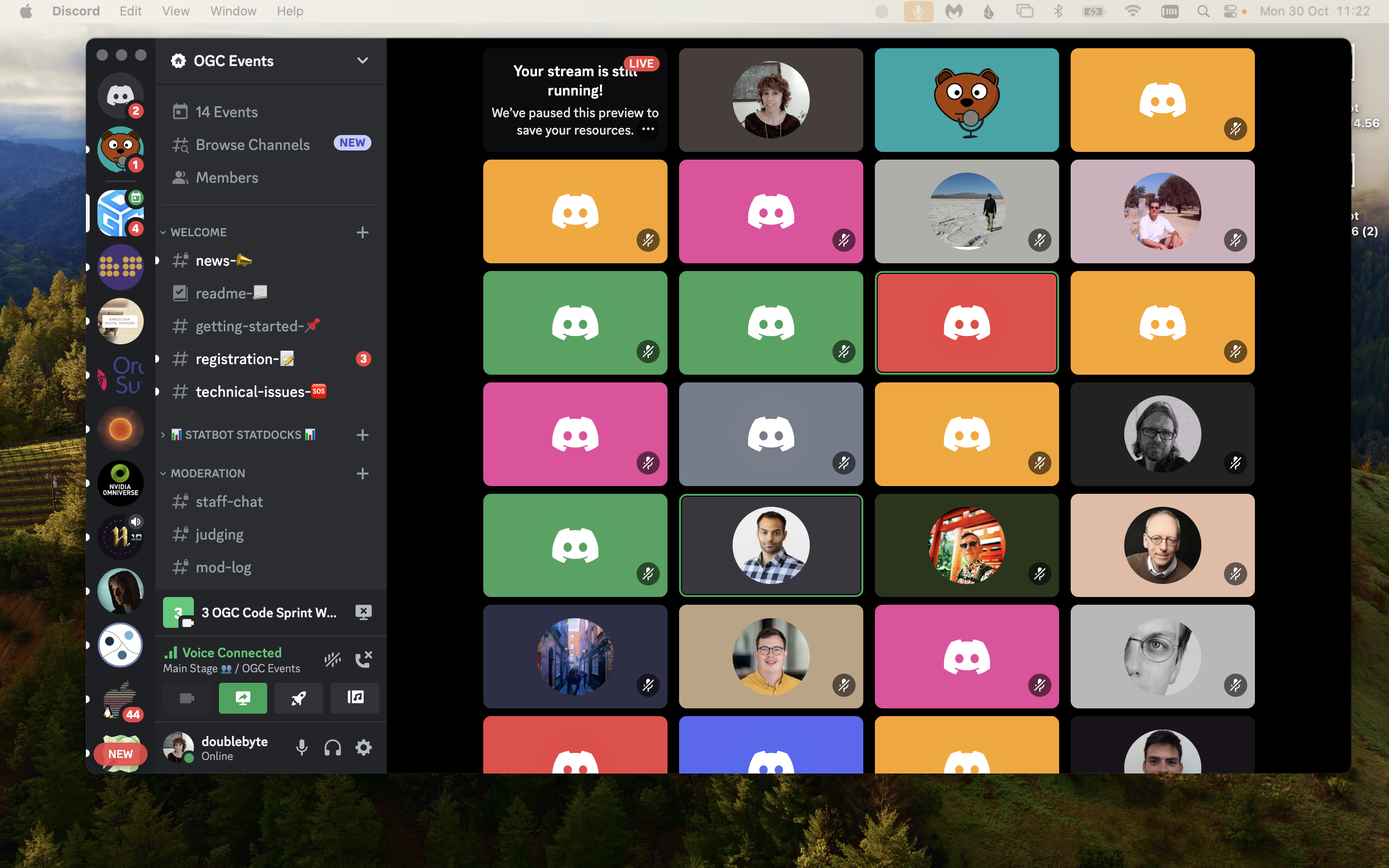This screenshot has width=1389, height=868.
Task: Open macOS Control Center icon
Action: click(x=1229, y=12)
